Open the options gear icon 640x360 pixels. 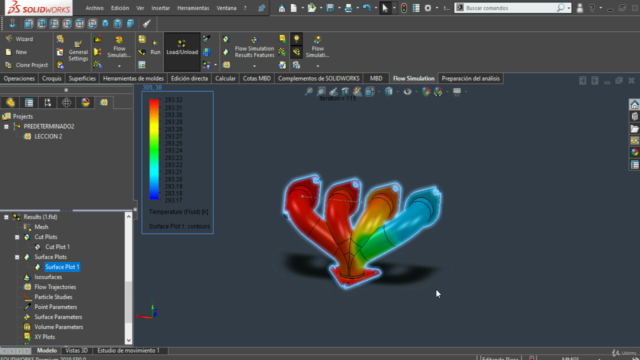(x=428, y=8)
